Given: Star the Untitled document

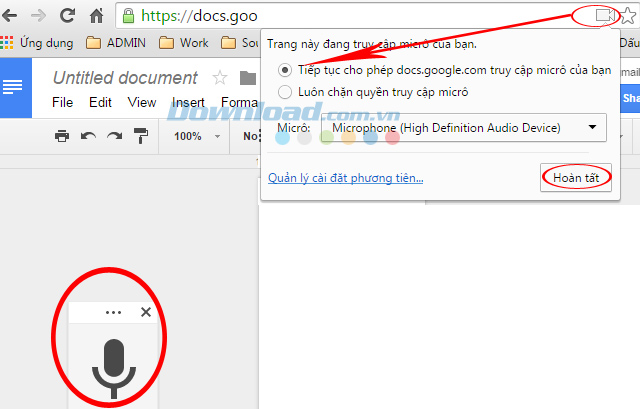Looking at the screenshot, I should tap(220, 78).
